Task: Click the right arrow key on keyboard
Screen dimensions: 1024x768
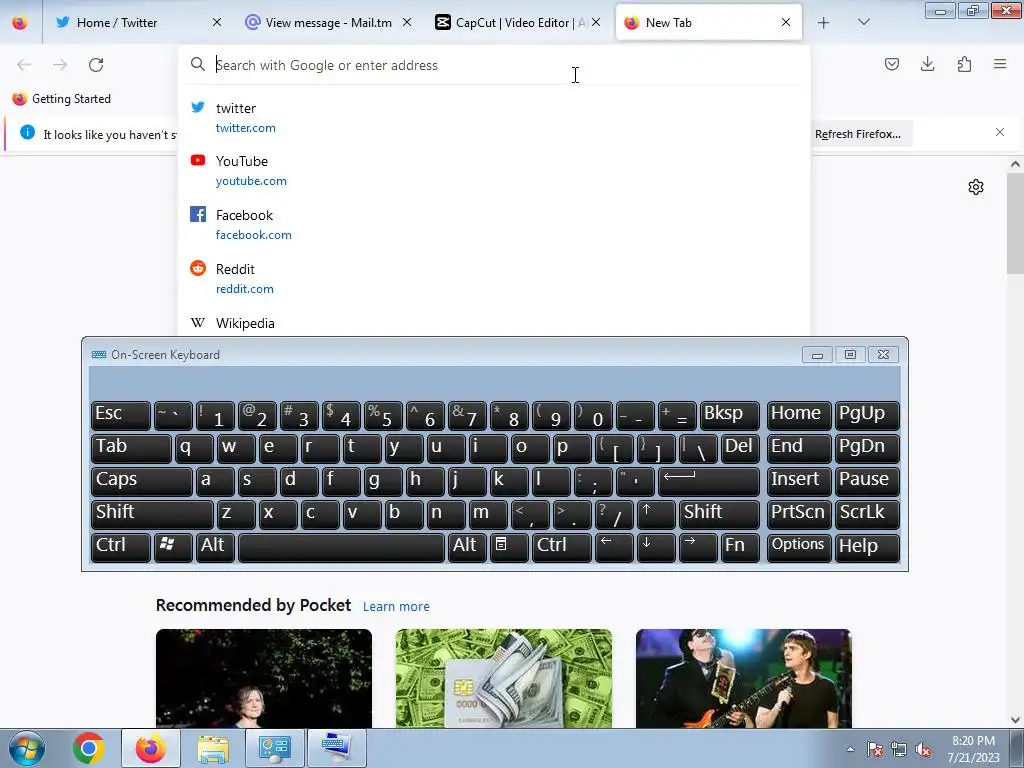Action: [698, 547]
